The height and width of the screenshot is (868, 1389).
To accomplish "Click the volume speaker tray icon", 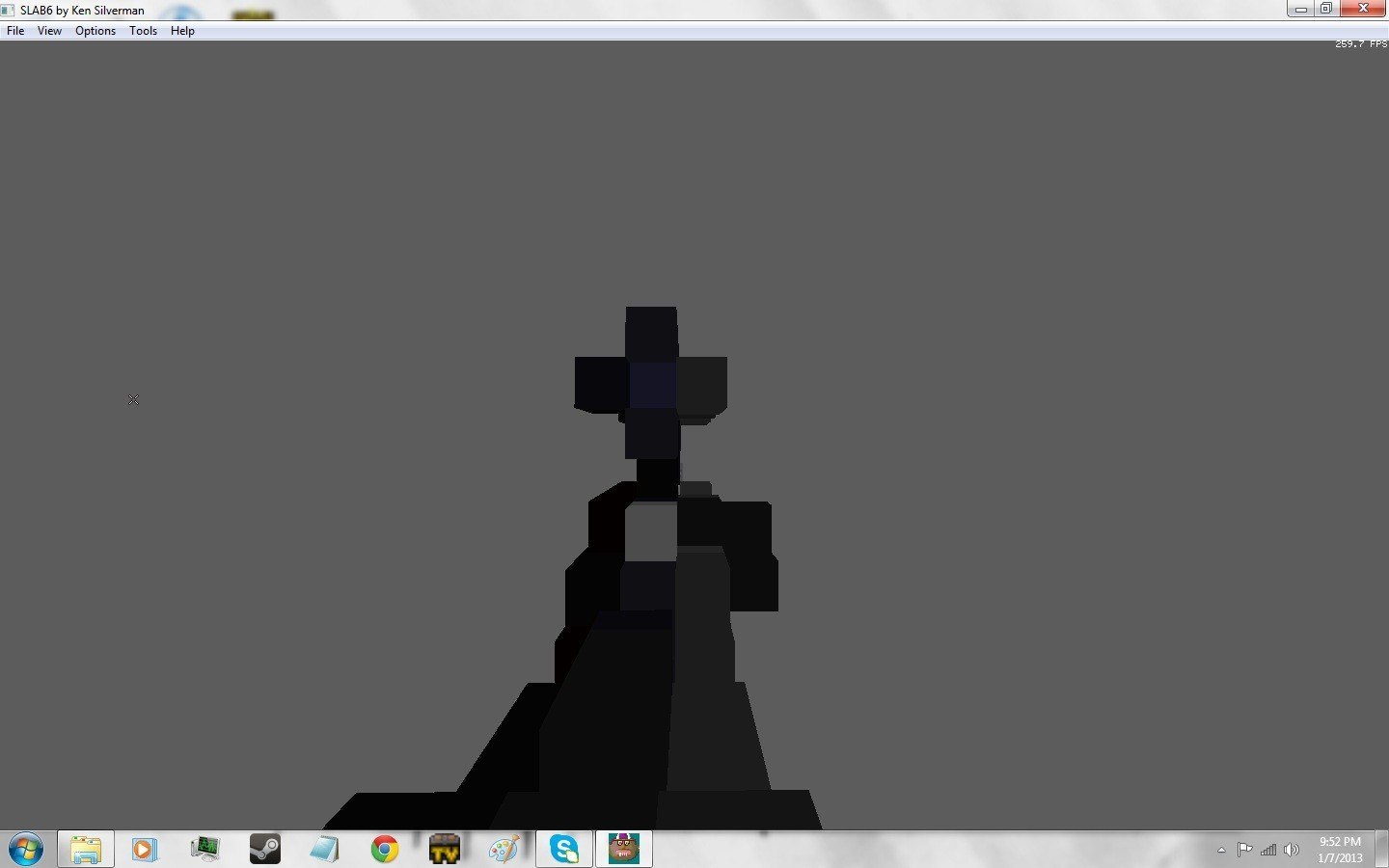I will (x=1292, y=850).
